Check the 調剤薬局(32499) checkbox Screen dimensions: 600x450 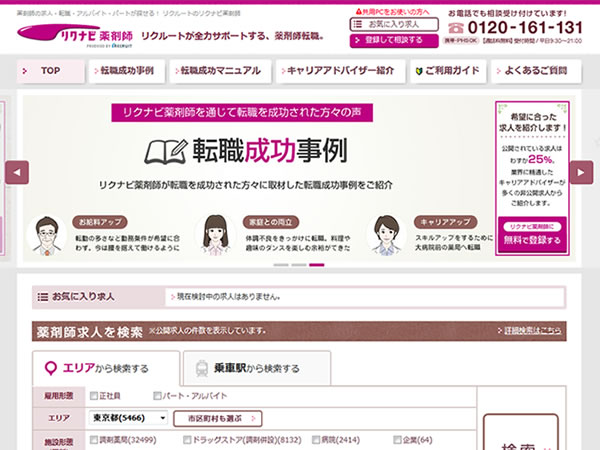click(94, 440)
